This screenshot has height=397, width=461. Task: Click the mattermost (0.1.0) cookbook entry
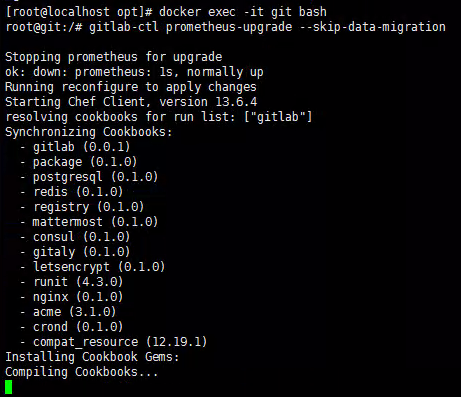pos(95,222)
